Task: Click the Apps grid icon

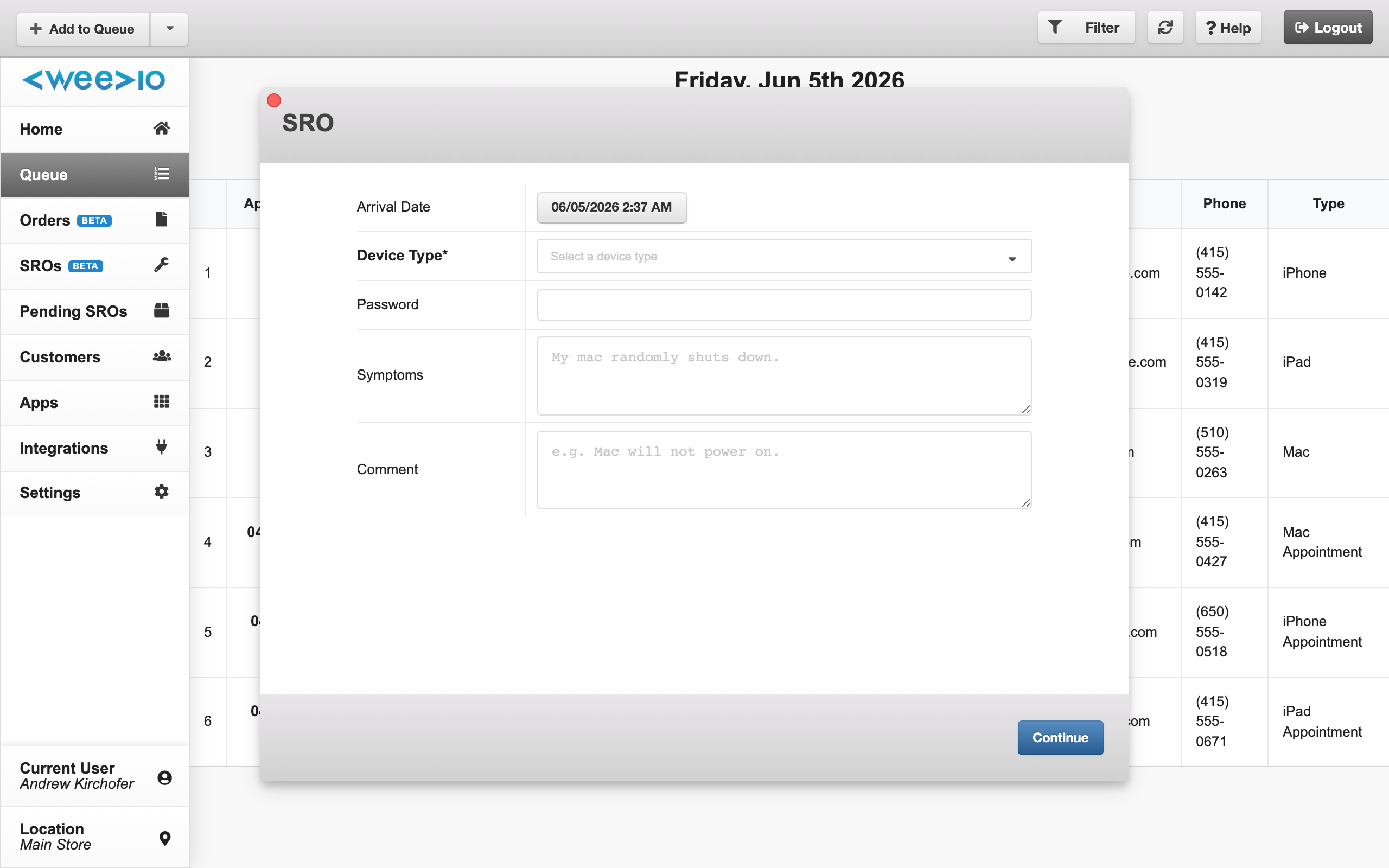Action: click(x=161, y=401)
